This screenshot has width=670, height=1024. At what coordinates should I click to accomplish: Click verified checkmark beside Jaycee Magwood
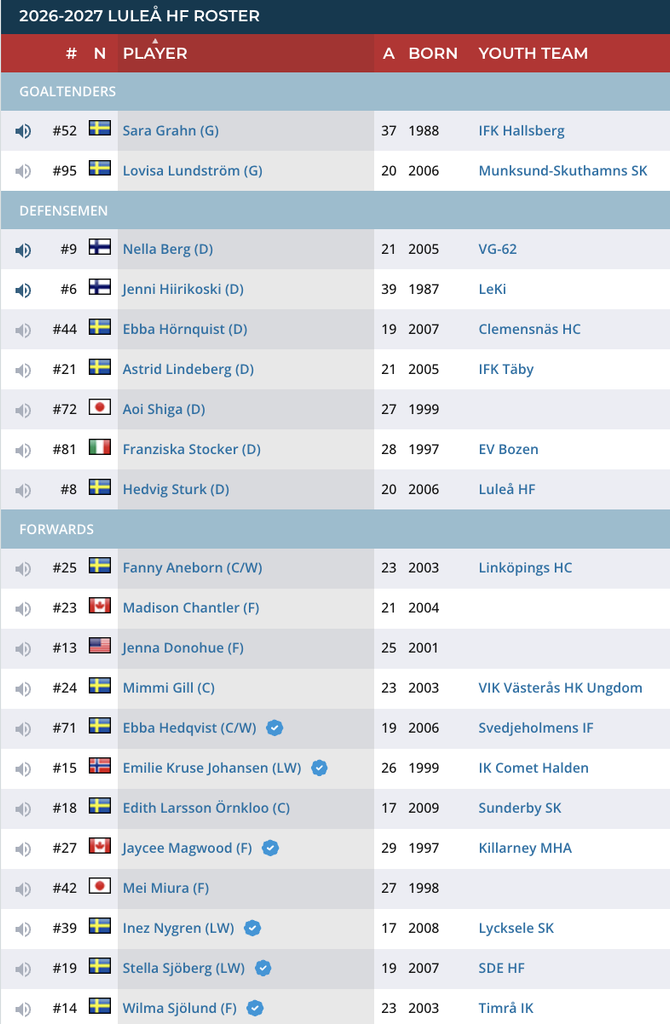pyautogui.click(x=270, y=848)
